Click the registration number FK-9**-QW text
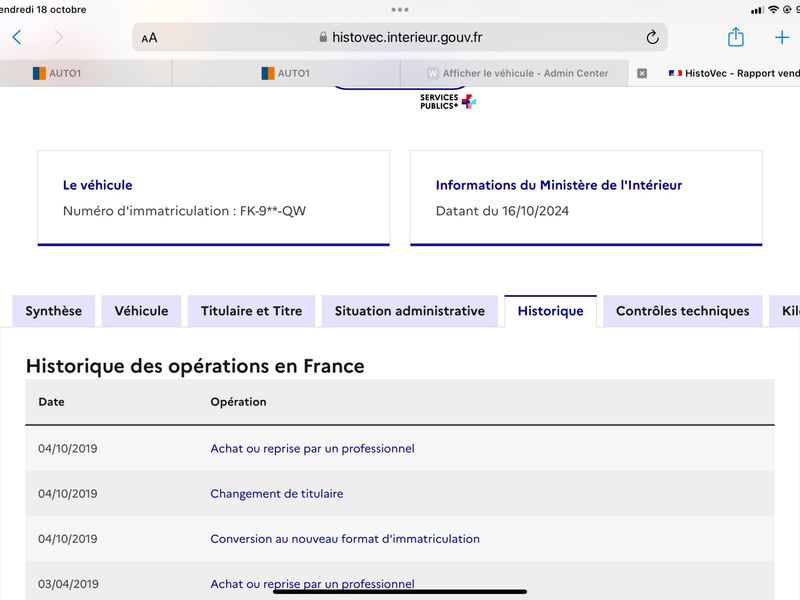The height and width of the screenshot is (600, 800). (x=272, y=211)
